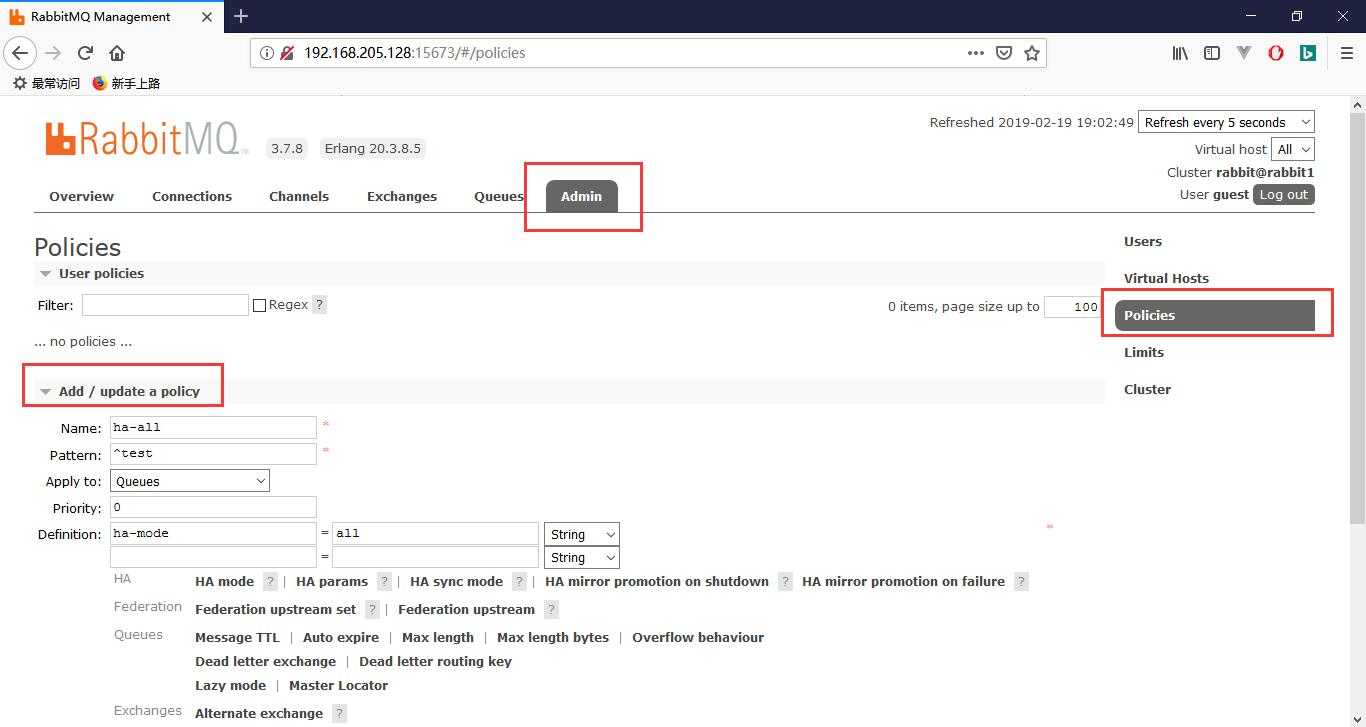1366x727 pixels.
Task: Open Users in the admin sidebar
Action: [x=1143, y=241]
